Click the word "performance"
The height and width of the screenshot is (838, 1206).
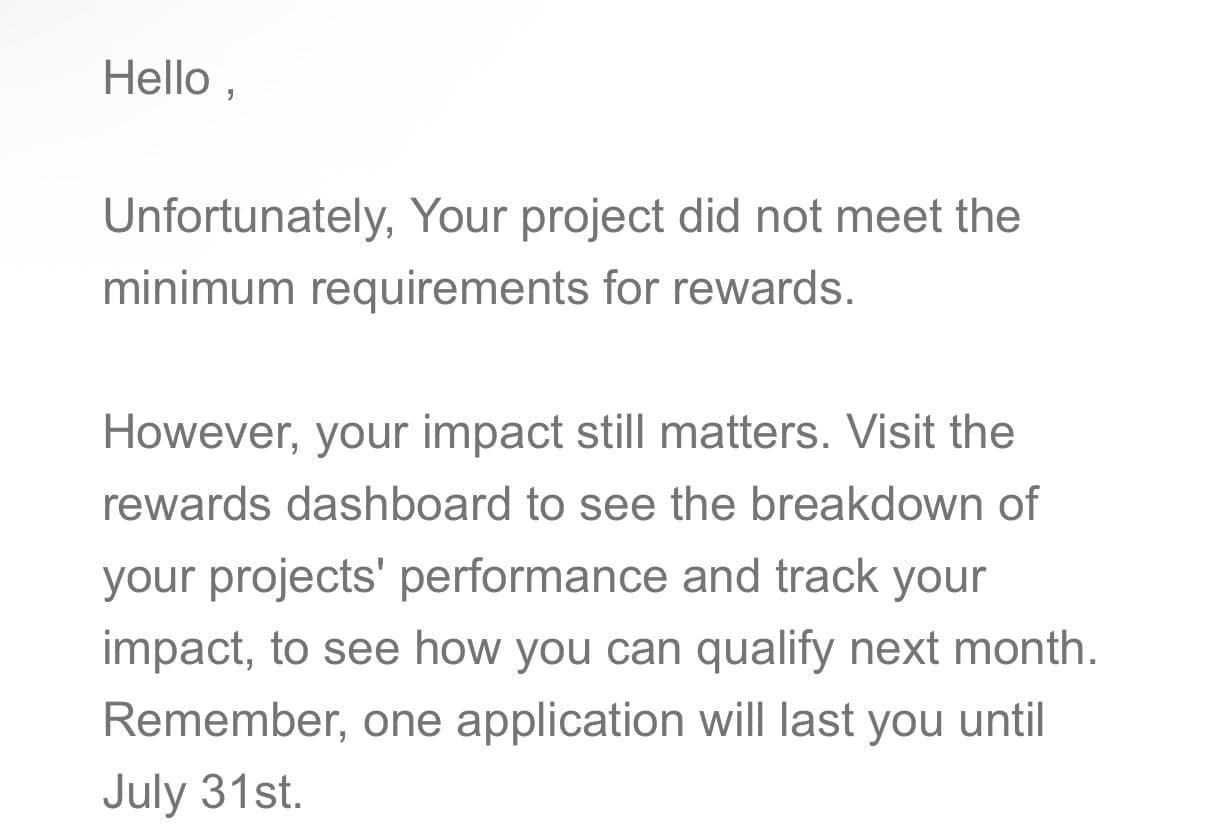point(533,577)
